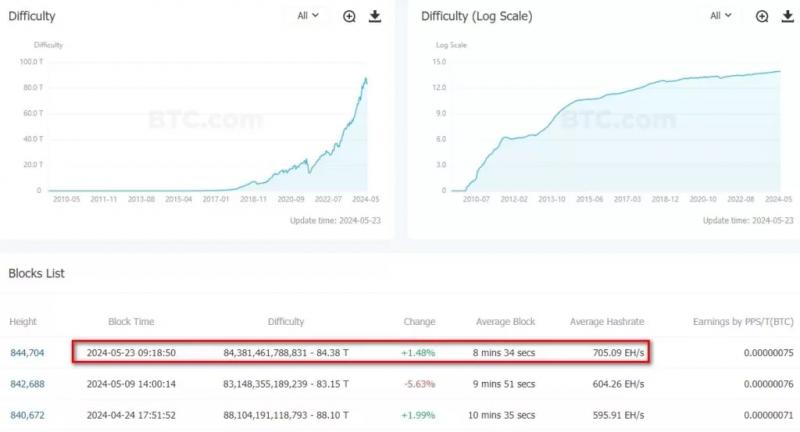Click the Earnings by PPS/T(BTC) header
This screenshot has height=432, width=800.
743,321
